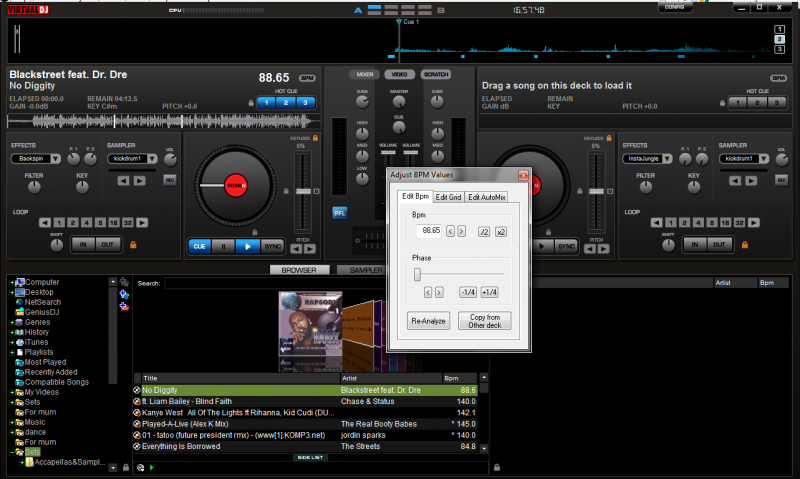Shift phase by -1/4
800x479 pixels.
[468, 292]
